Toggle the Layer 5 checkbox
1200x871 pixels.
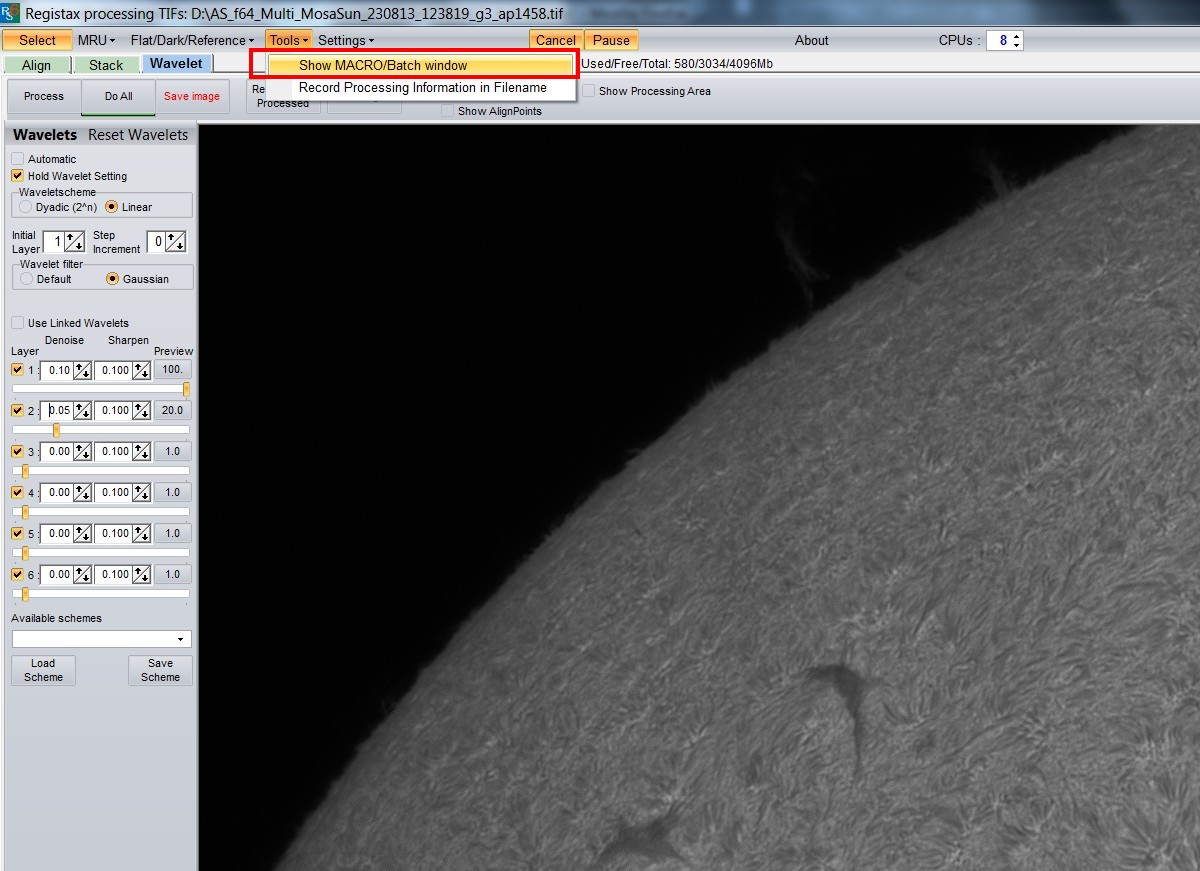click(17, 533)
